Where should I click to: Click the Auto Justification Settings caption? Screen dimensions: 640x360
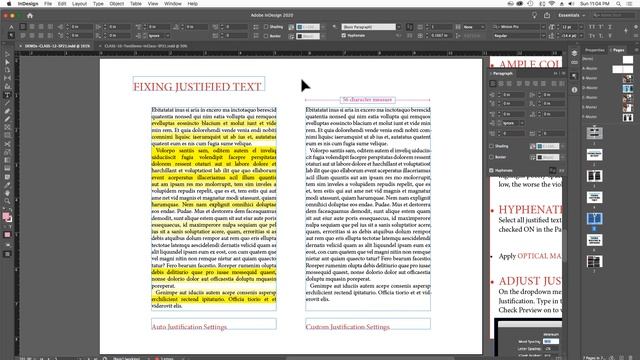coord(189,327)
